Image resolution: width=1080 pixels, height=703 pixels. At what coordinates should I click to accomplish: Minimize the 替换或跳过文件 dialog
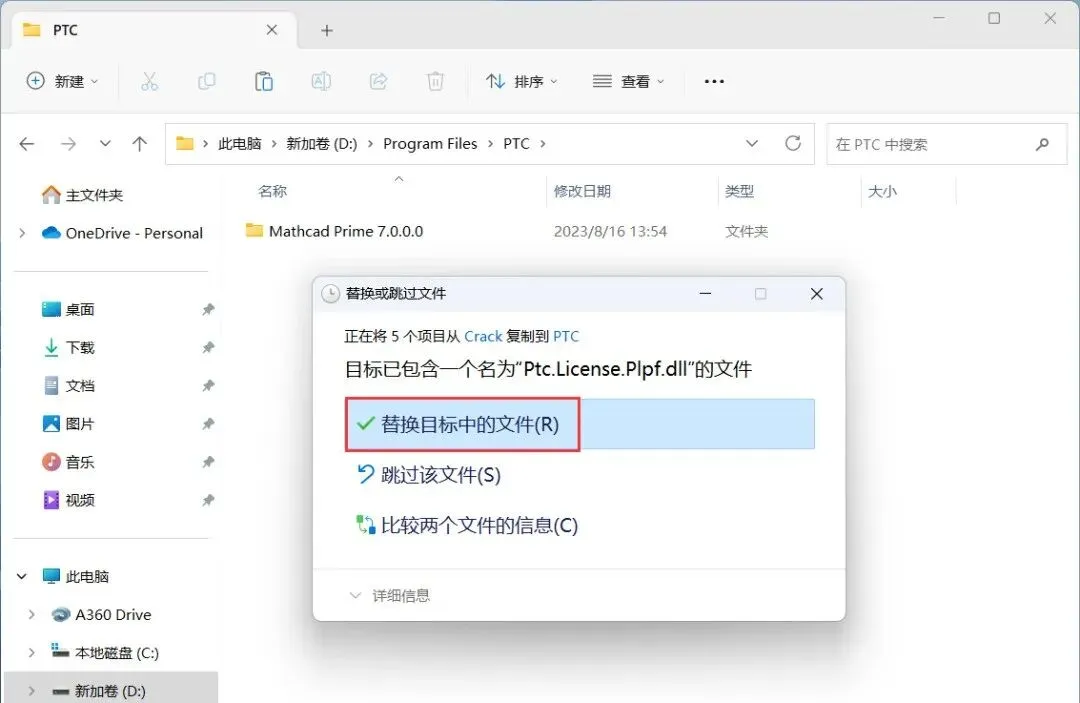coord(705,294)
